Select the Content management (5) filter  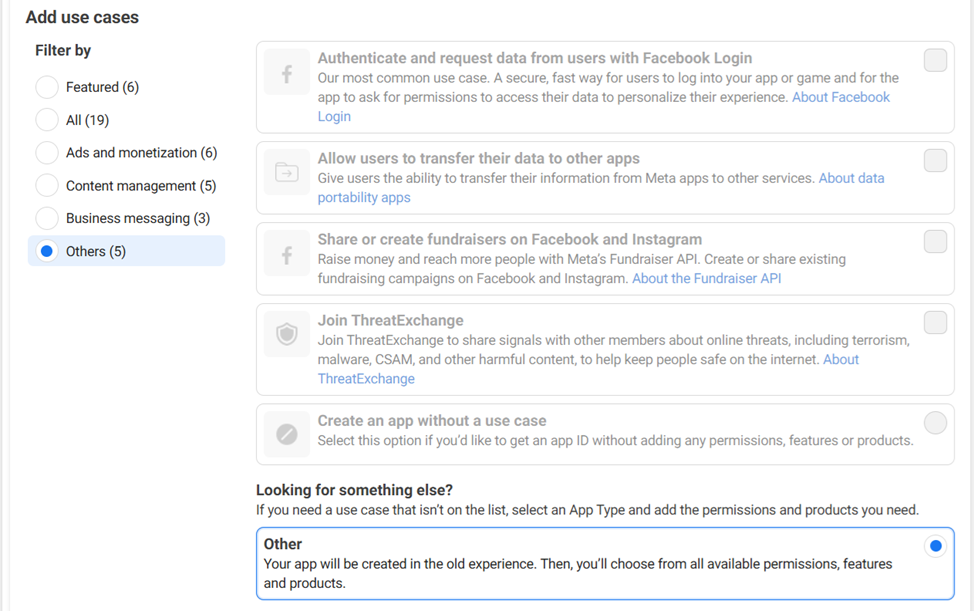click(47, 186)
